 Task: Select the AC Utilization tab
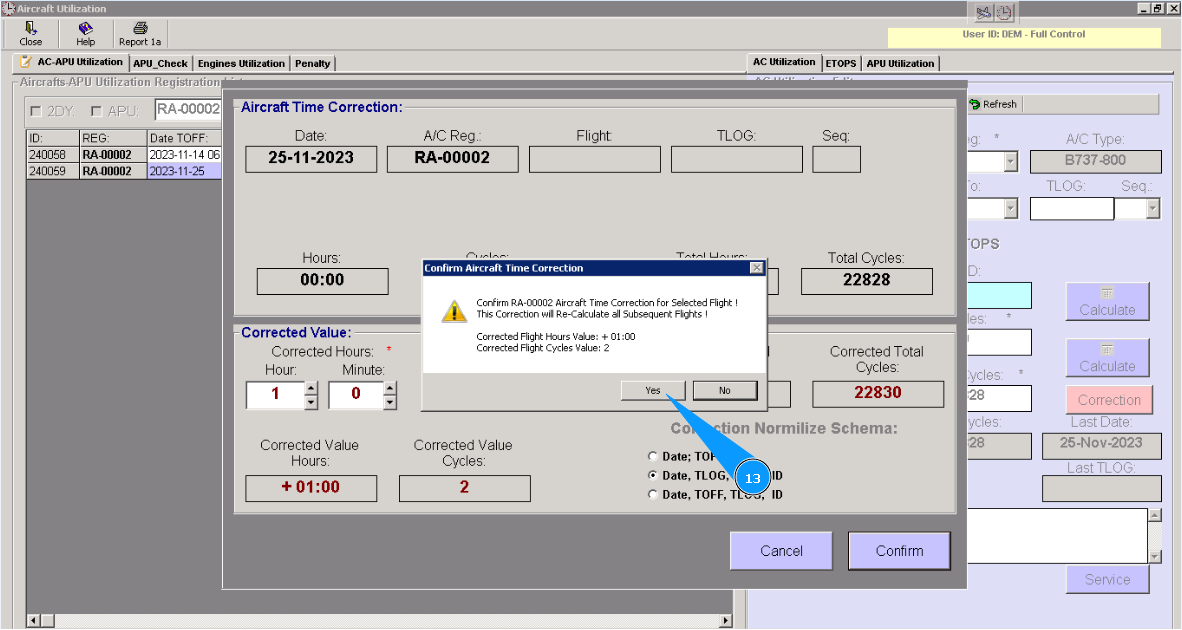783,63
